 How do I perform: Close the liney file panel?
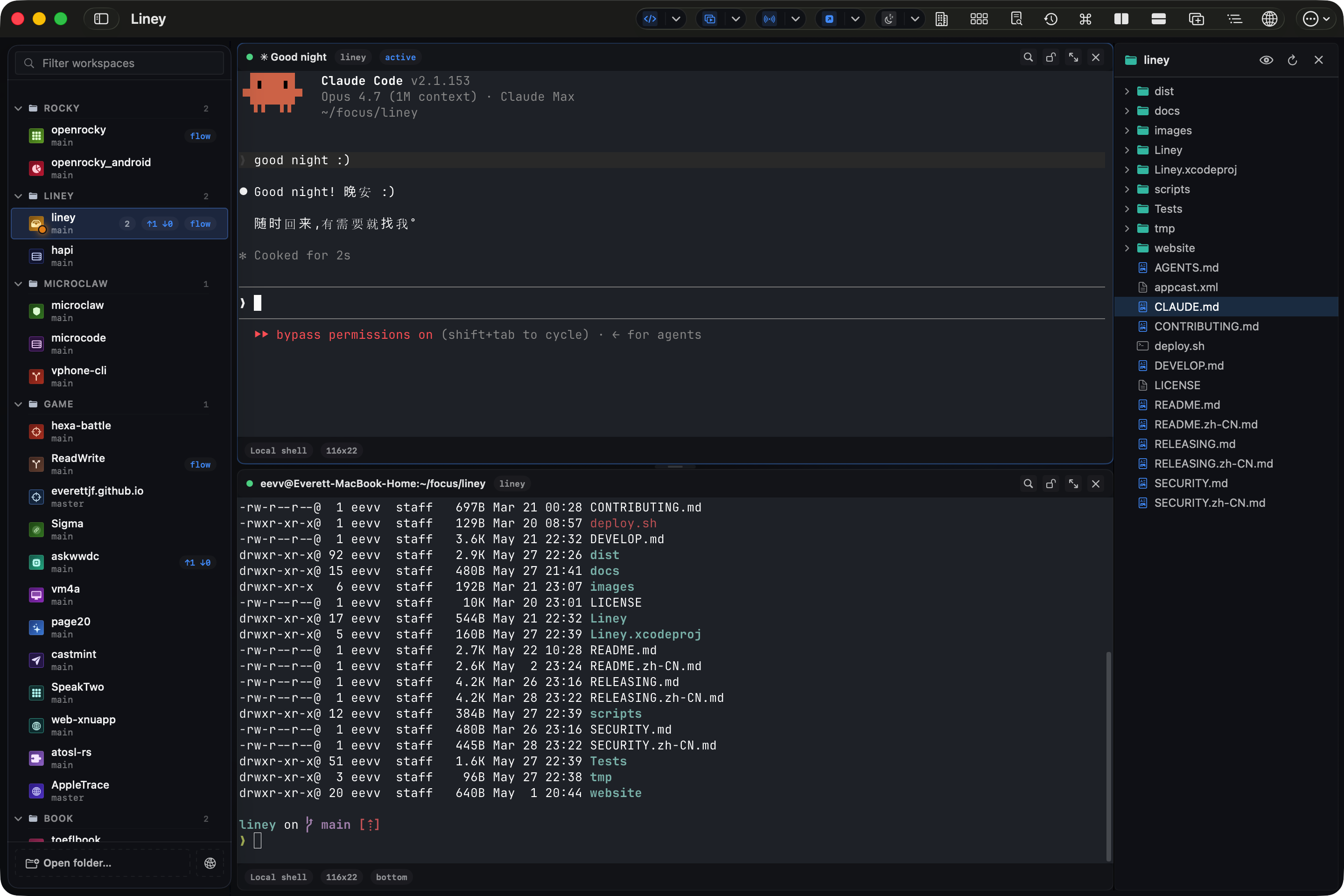[x=1319, y=60]
